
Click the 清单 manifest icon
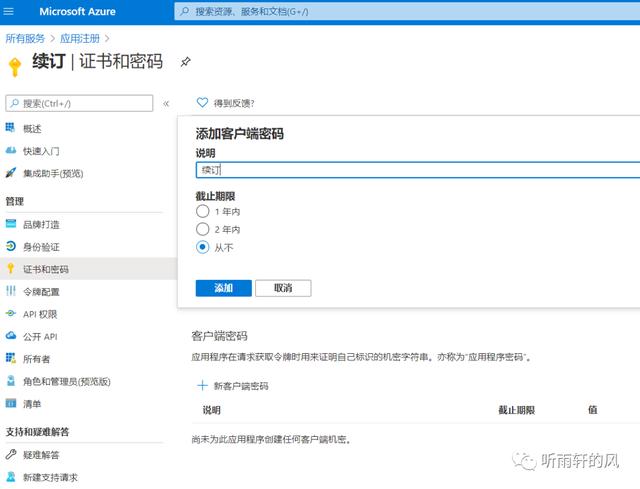11,403
